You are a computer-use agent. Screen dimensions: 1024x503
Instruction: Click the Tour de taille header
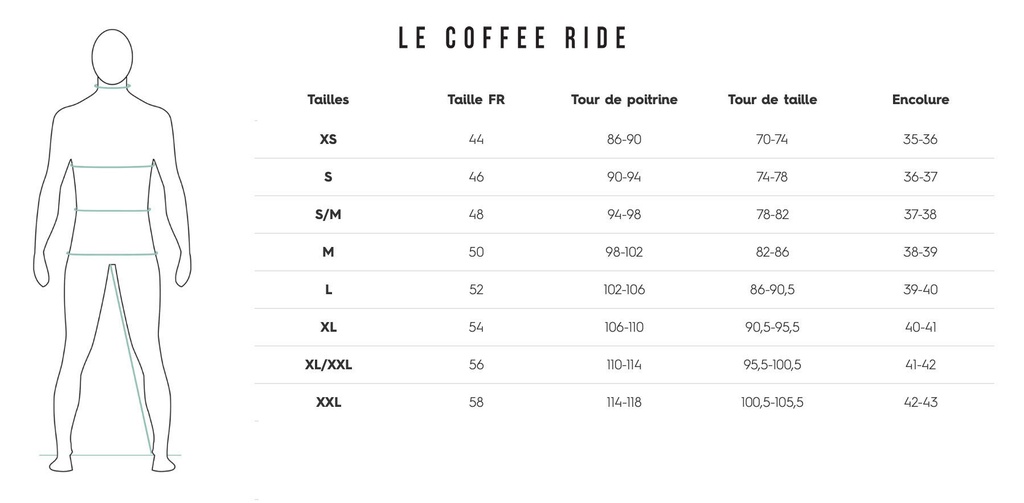click(772, 100)
